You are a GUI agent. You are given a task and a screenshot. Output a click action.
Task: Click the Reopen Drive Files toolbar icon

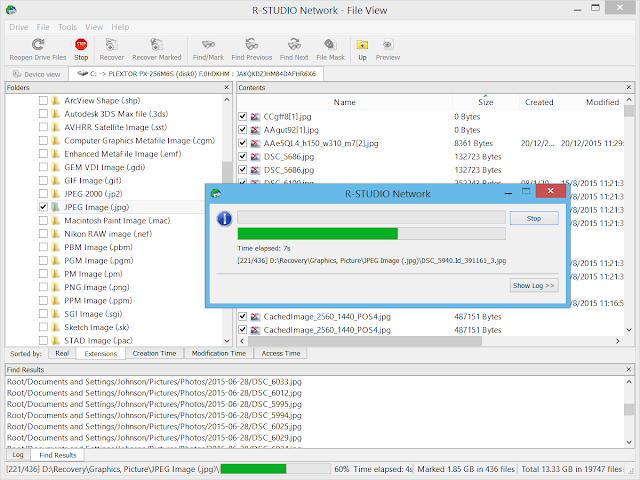[x=38, y=44]
